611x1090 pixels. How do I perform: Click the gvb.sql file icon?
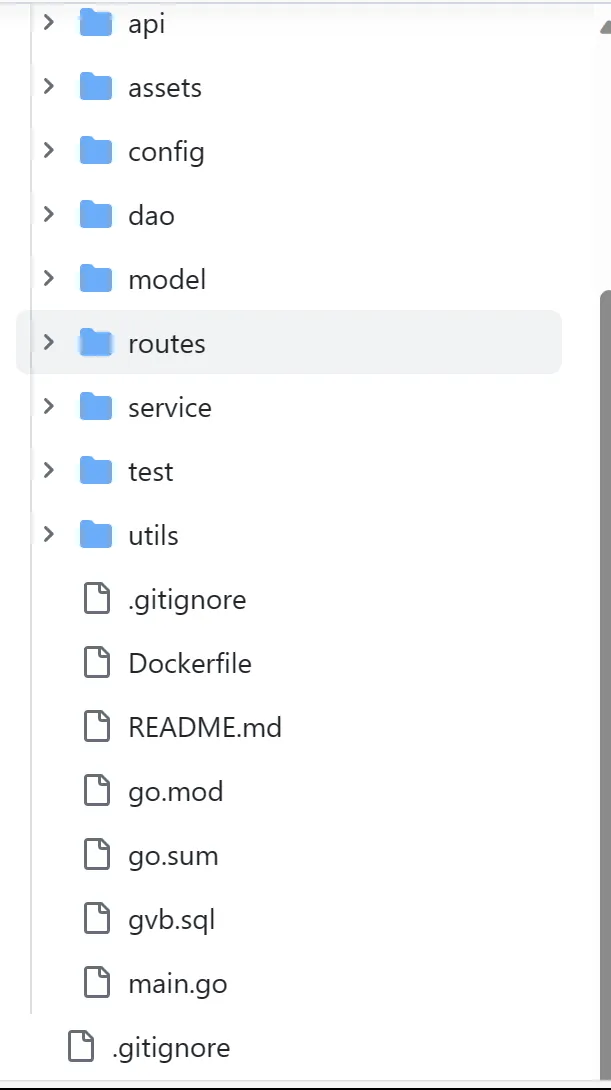click(97, 920)
